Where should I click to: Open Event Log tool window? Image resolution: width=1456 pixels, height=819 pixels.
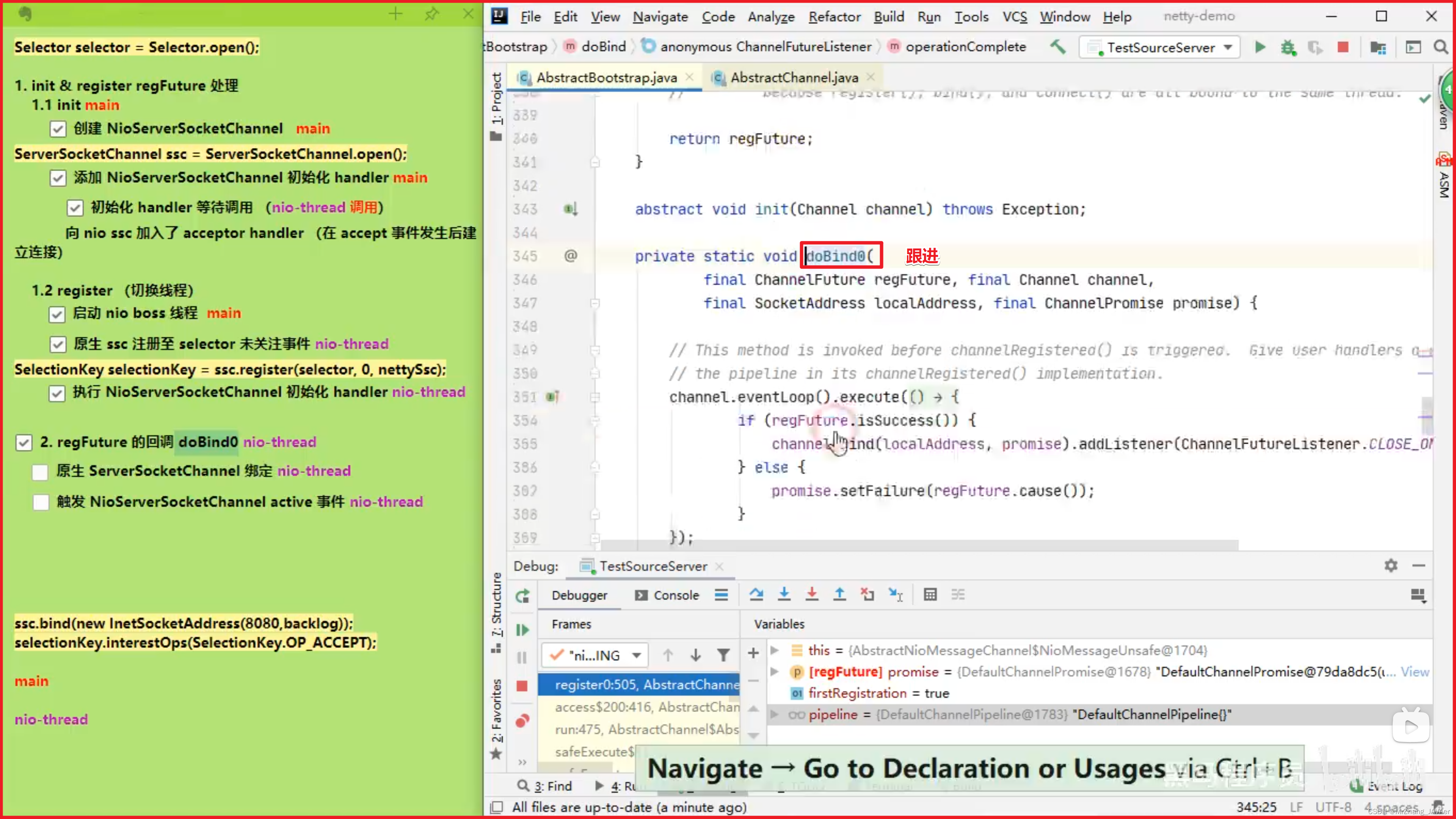pos(1386,786)
